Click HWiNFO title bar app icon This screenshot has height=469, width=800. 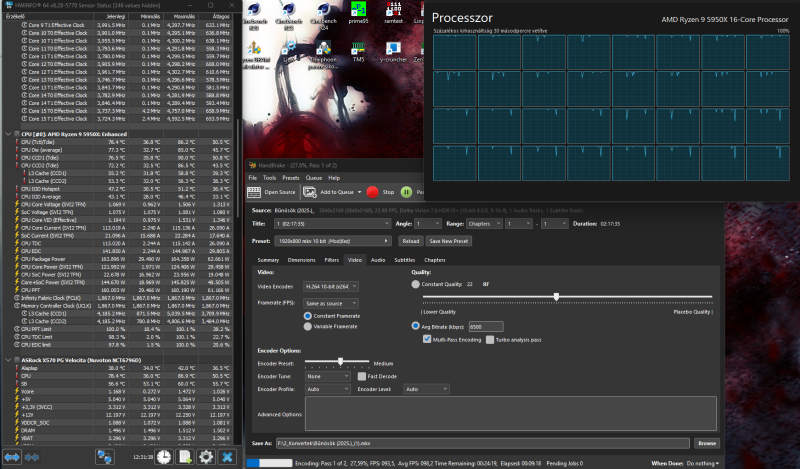pyautogui.click(x=8, y=5)
